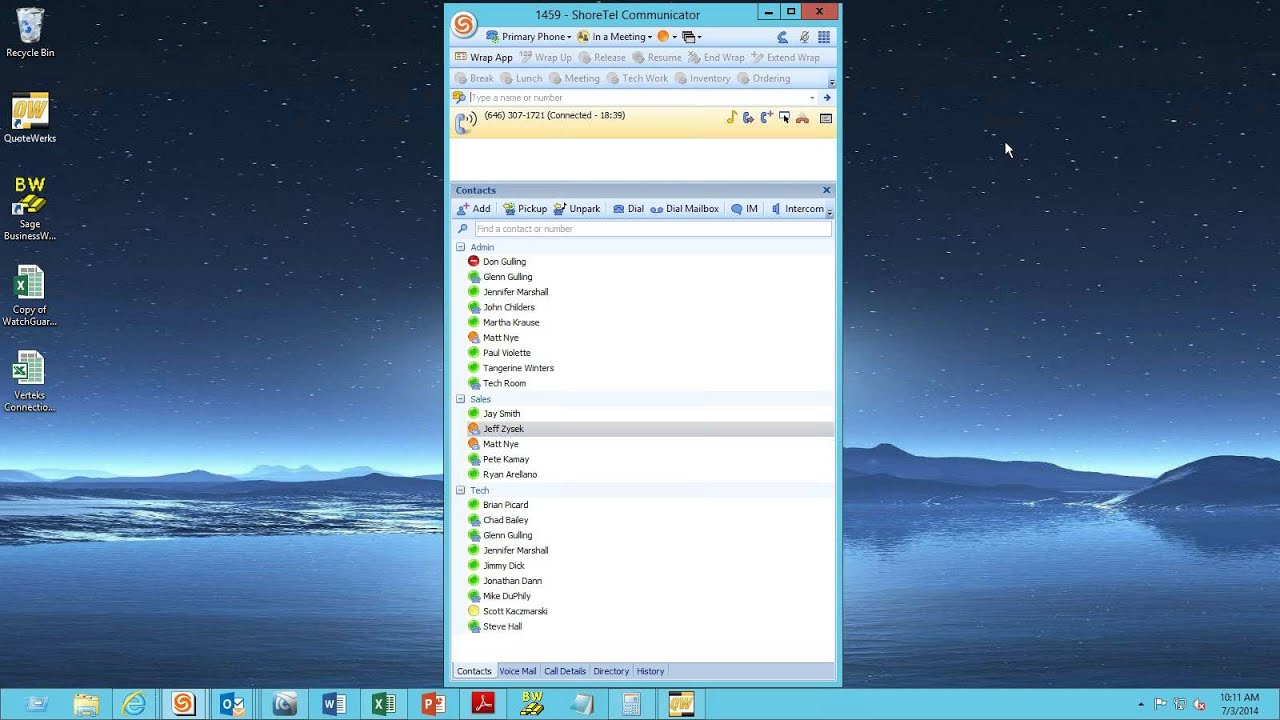
Task: Select the Contacts tab
Action: pos(474,671)
